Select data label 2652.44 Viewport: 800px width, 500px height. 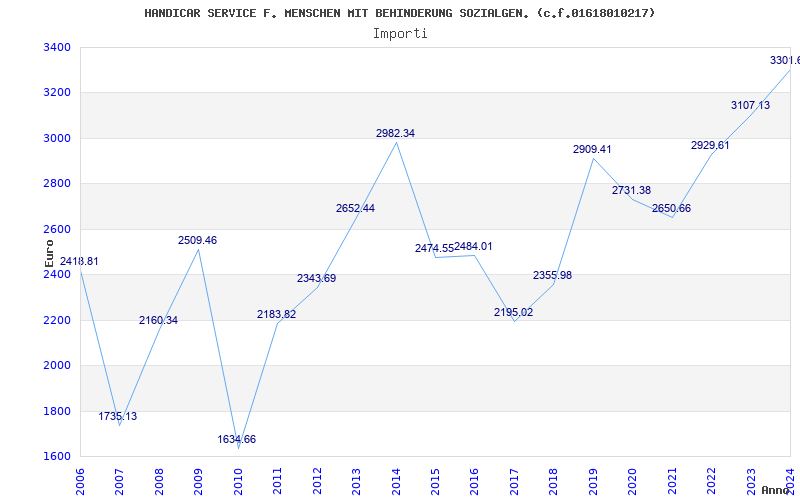(356, 208)
